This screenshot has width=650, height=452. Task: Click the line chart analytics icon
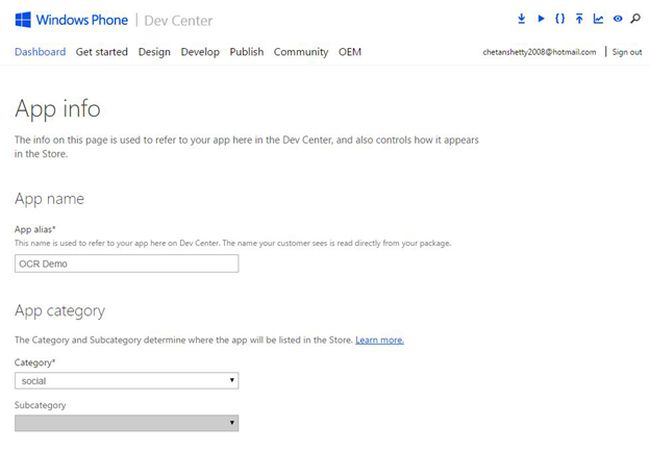tap(598, 19)
